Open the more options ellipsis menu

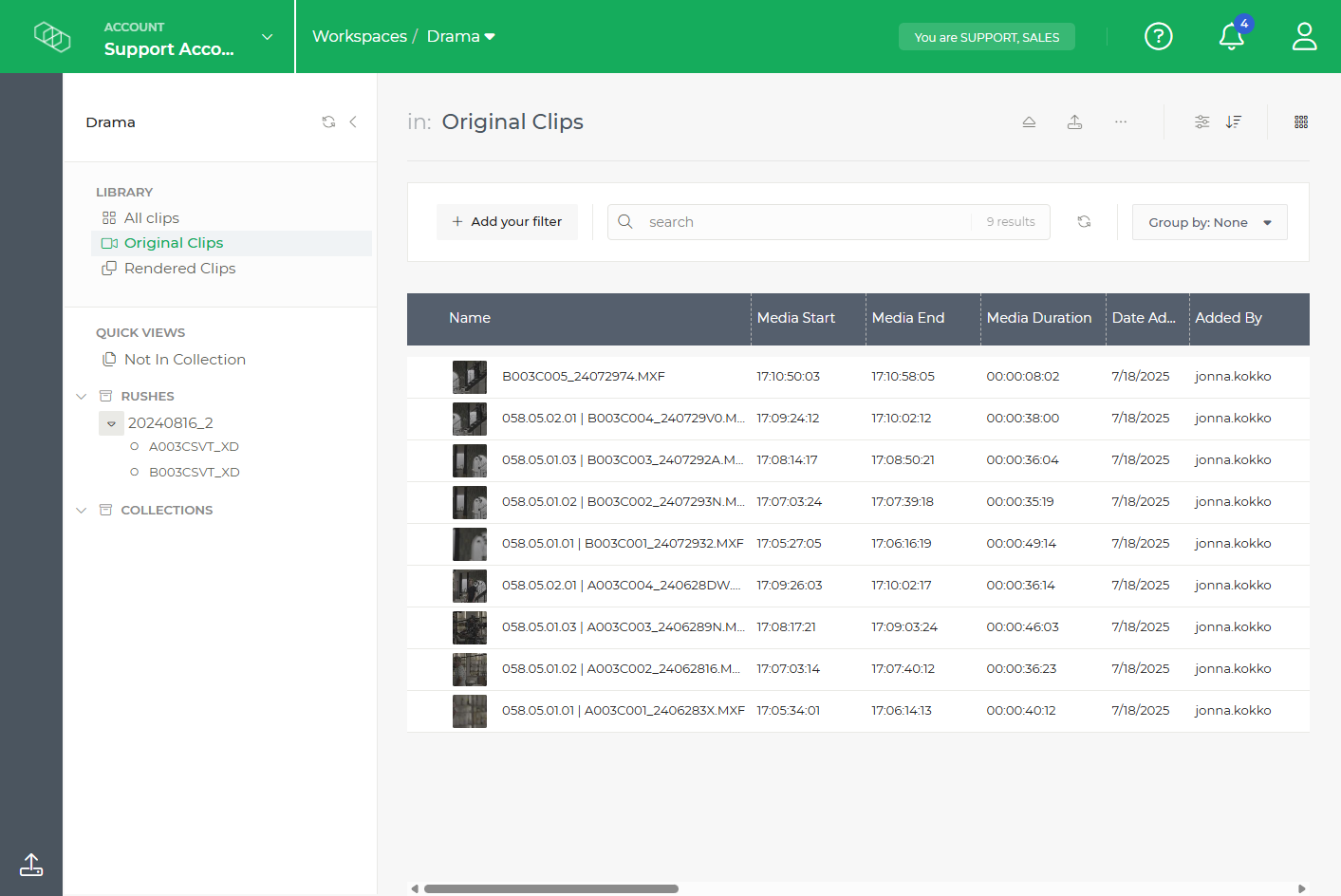pos(1121,121)
